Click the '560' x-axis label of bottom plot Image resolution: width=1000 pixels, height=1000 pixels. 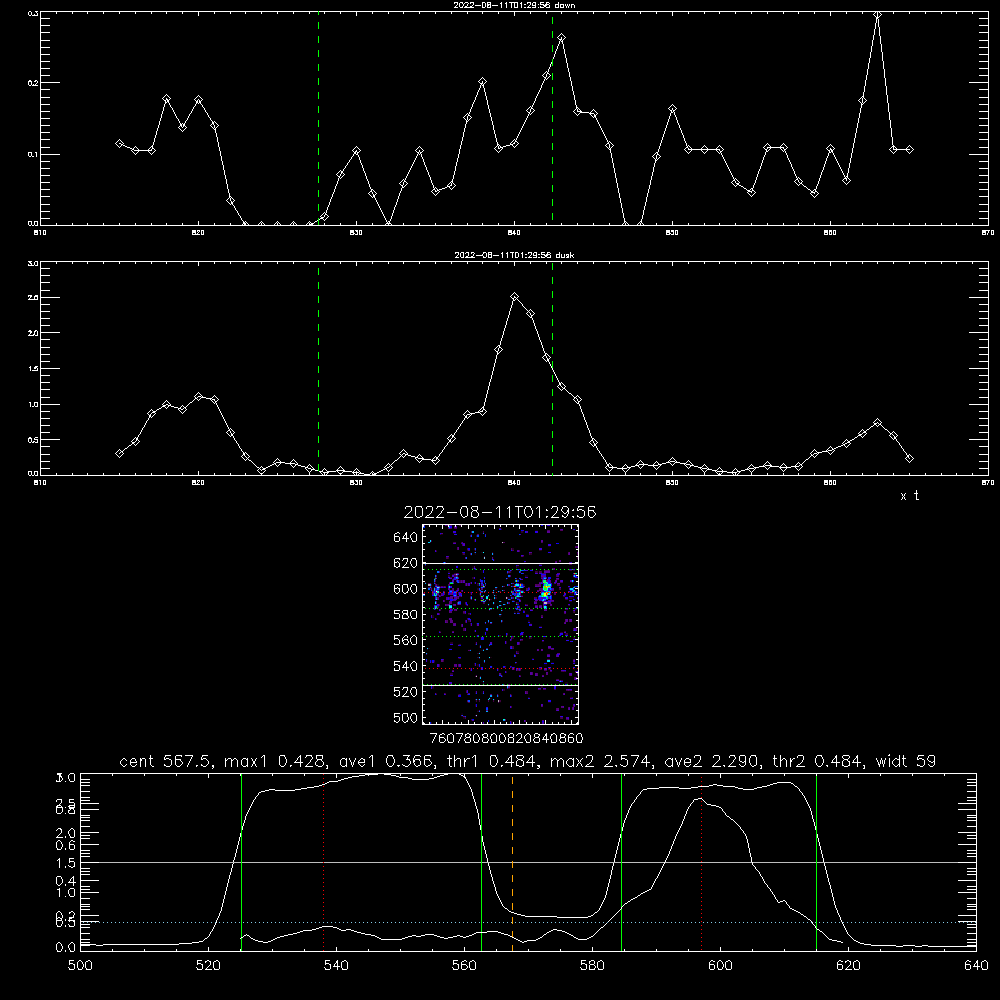point(464,966)
